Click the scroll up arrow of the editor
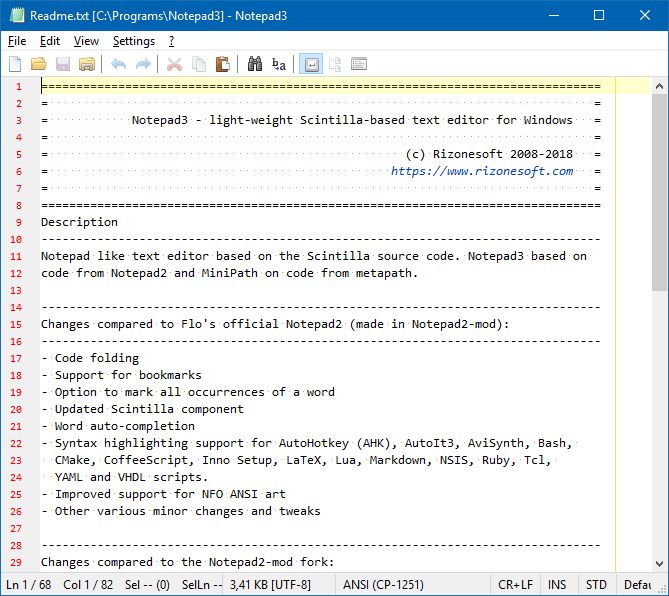The height and width of the screenshot is (596, 669). click(659, 86)
